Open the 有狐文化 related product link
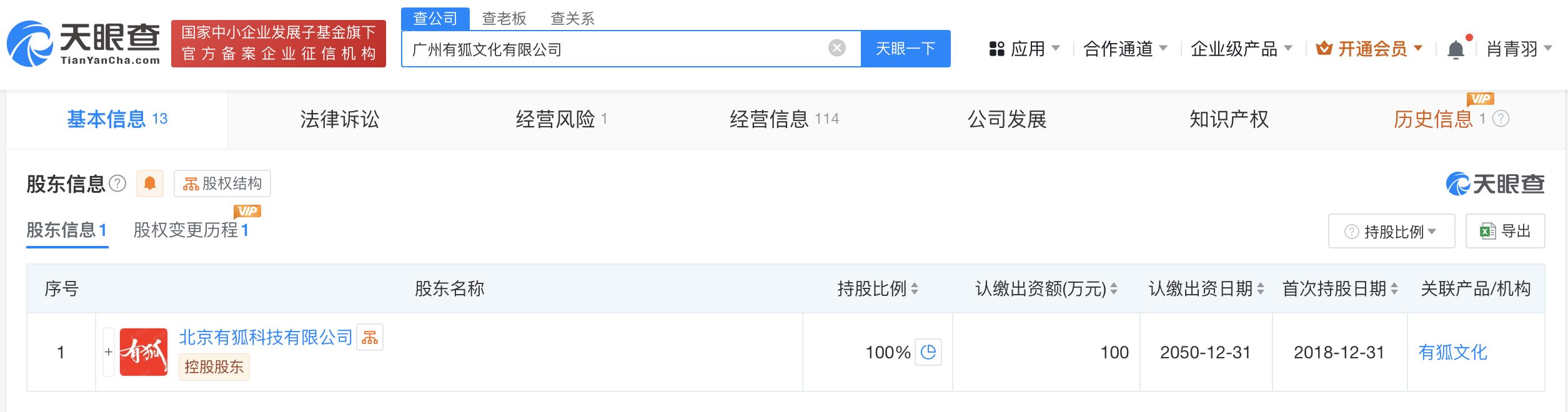1568x412 pixels. [x=1451, y=351]
